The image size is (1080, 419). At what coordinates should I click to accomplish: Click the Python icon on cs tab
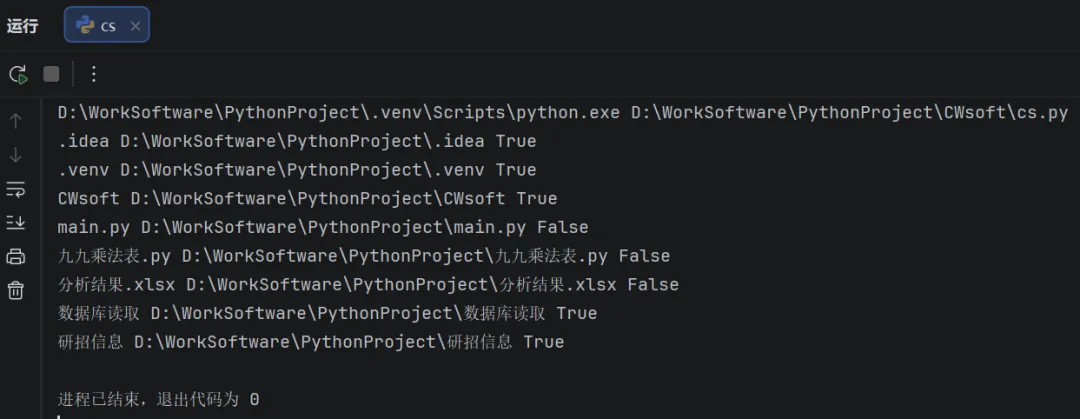tap(85, 25)
